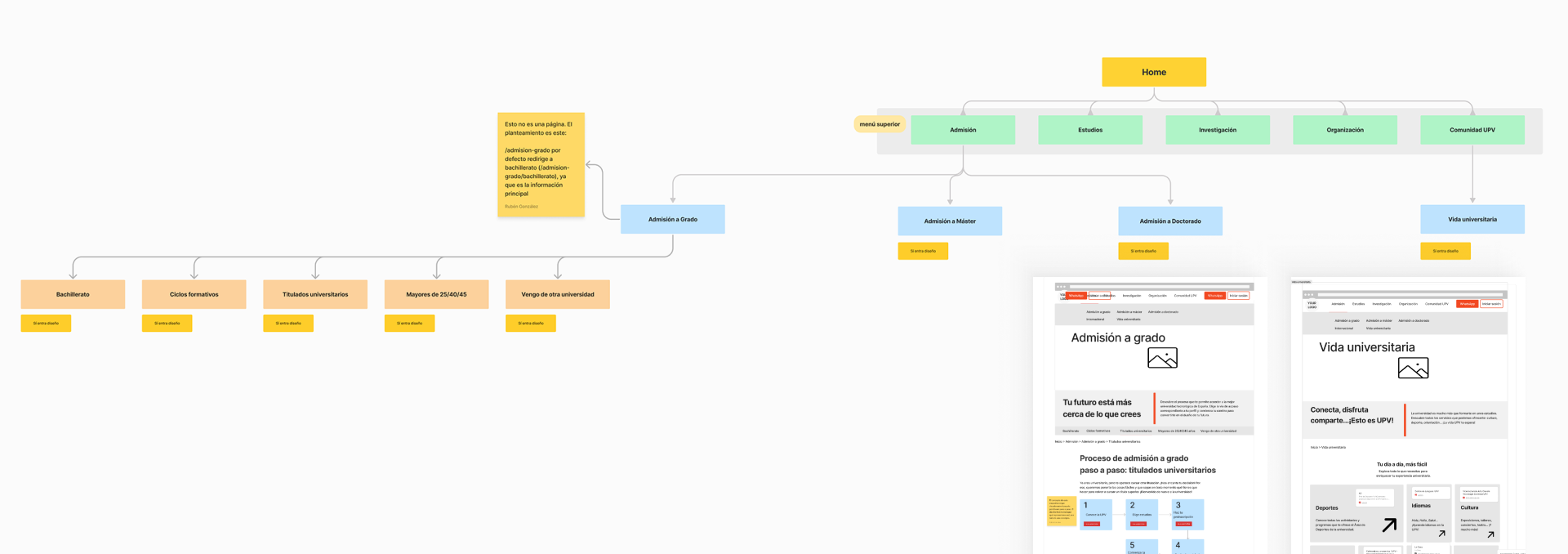Screen dimensions: 1568x554
Task: Click YOUR LOGO in the Vida universitaria wireframe
Action: (x=1312, y=305)
